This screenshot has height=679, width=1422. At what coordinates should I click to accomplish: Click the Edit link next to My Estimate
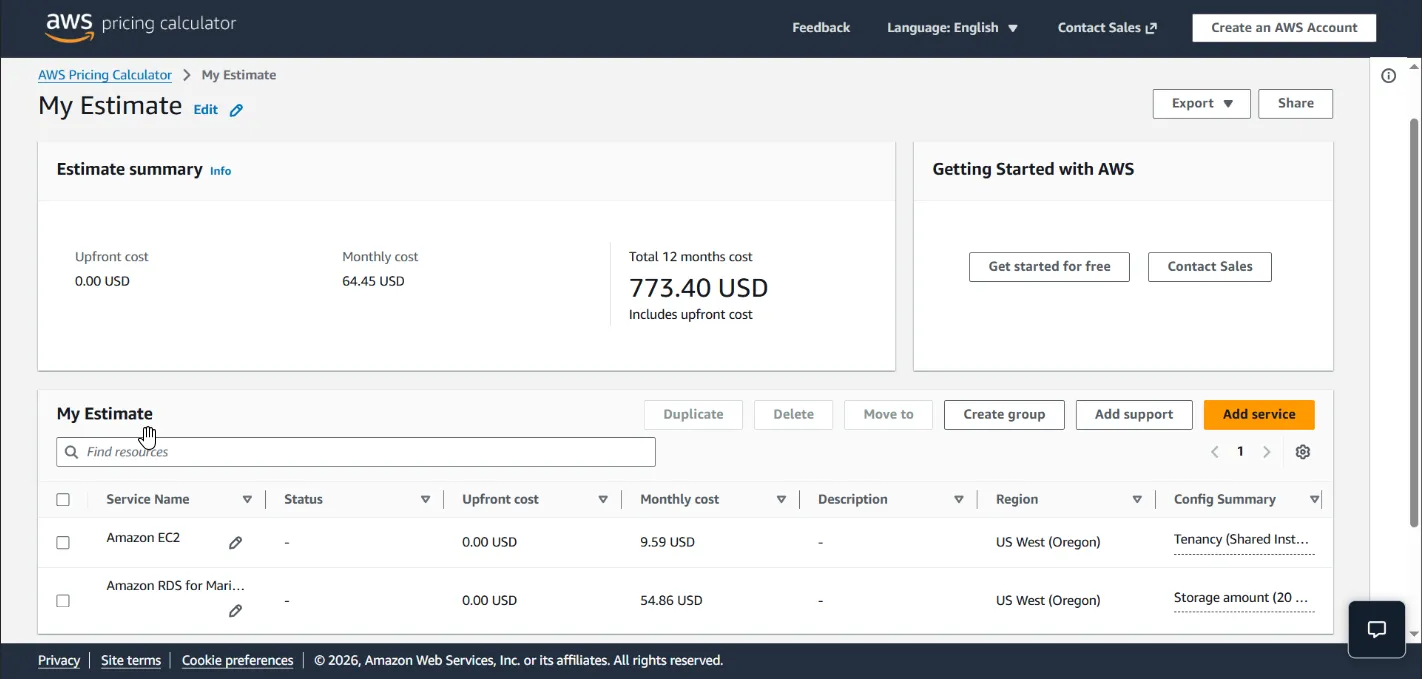click(x=206, y=110)
